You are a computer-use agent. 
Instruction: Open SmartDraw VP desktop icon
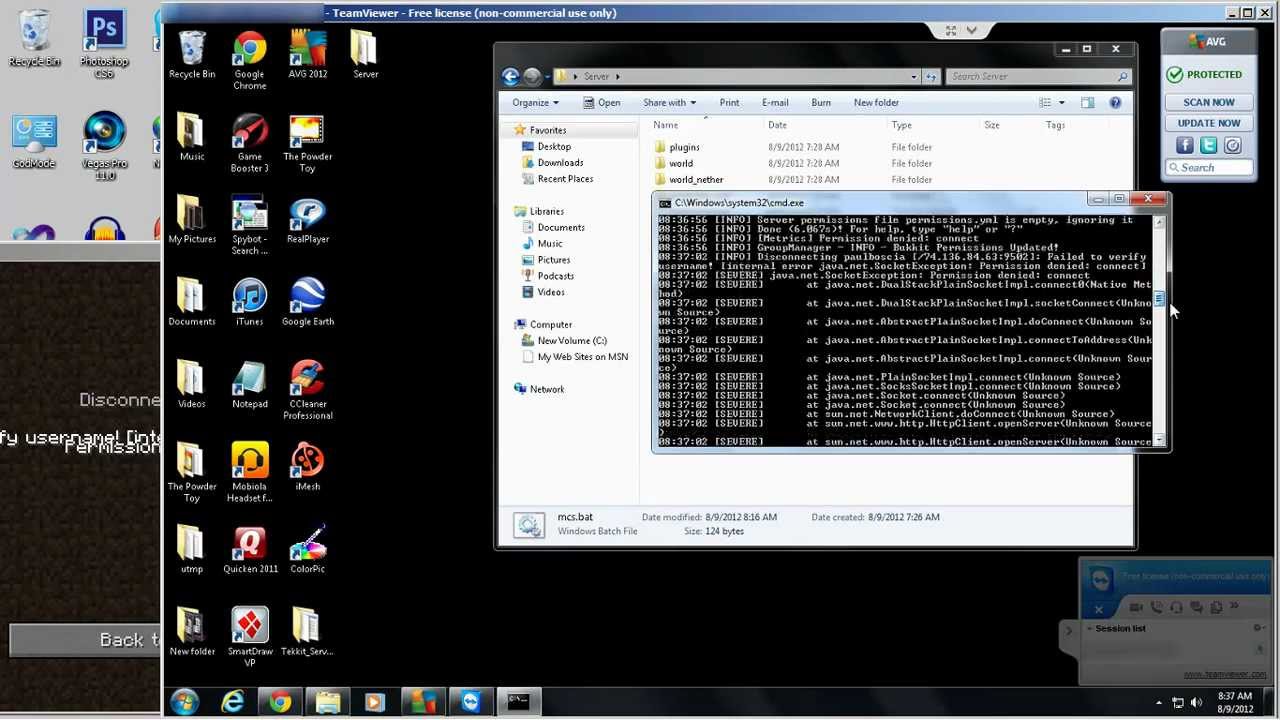pos(249,638)
